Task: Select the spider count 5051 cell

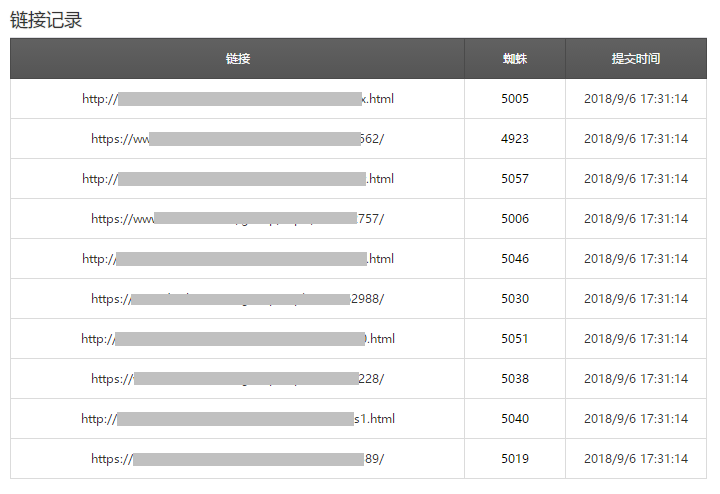Action: (x=515, y=339)
